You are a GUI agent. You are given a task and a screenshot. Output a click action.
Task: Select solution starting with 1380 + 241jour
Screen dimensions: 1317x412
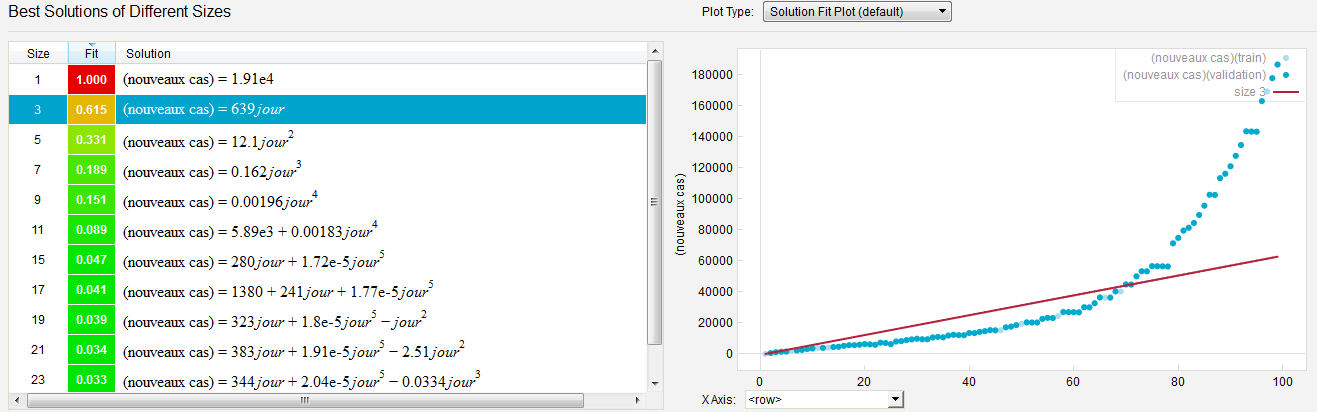pos(328,290)
